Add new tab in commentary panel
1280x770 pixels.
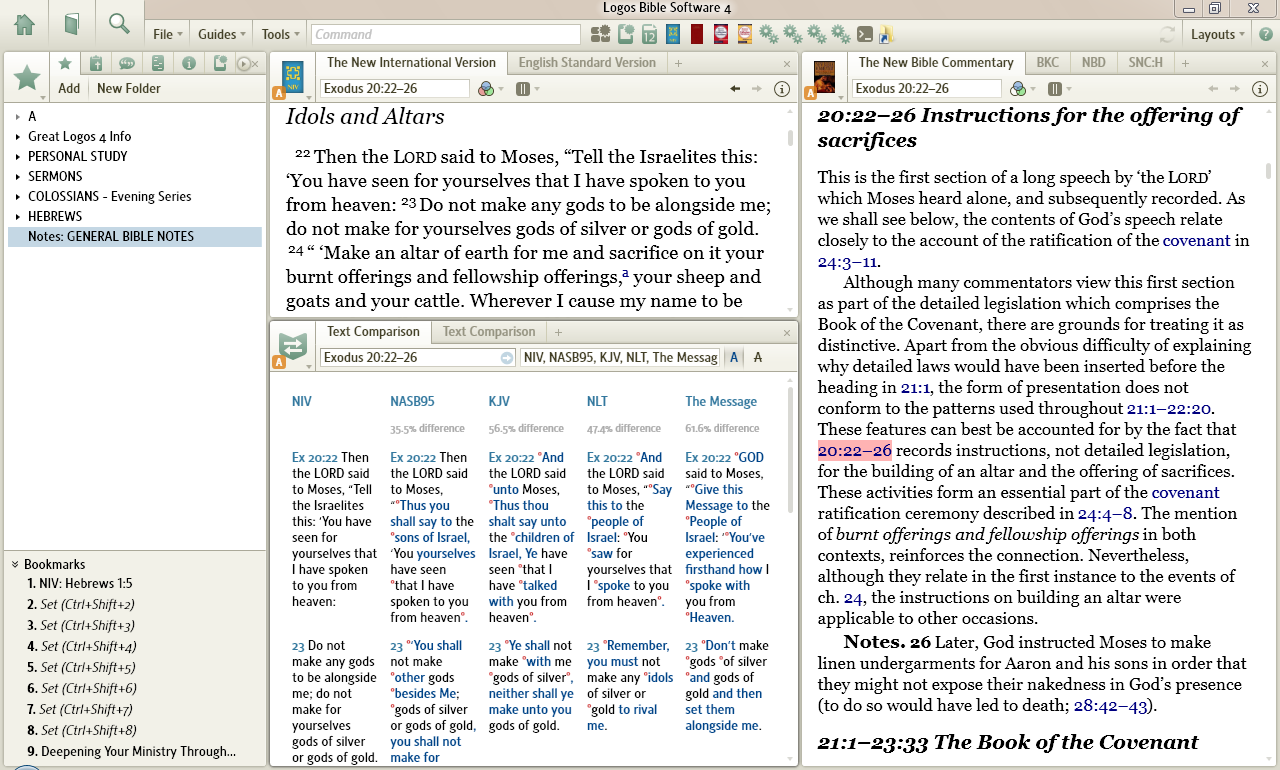1187,63
